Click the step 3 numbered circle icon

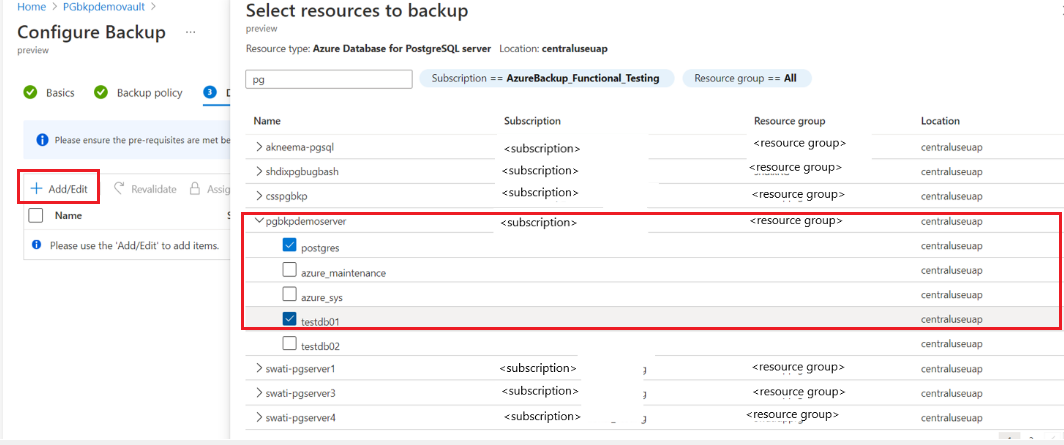(x=210, y=93)
